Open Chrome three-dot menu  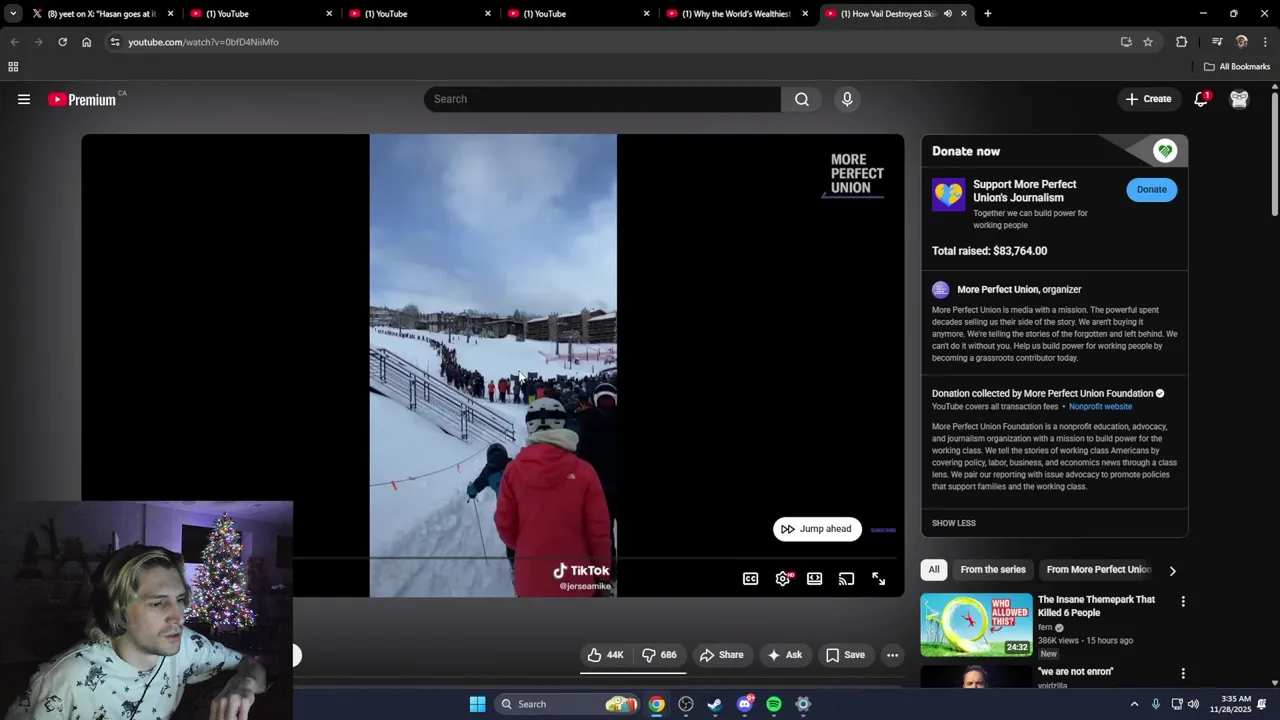[x=1266, y=42]
